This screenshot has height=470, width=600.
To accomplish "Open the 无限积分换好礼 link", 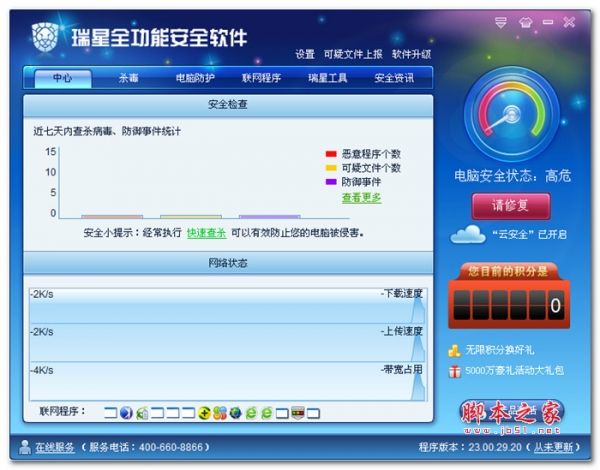I will pos(499,350).
